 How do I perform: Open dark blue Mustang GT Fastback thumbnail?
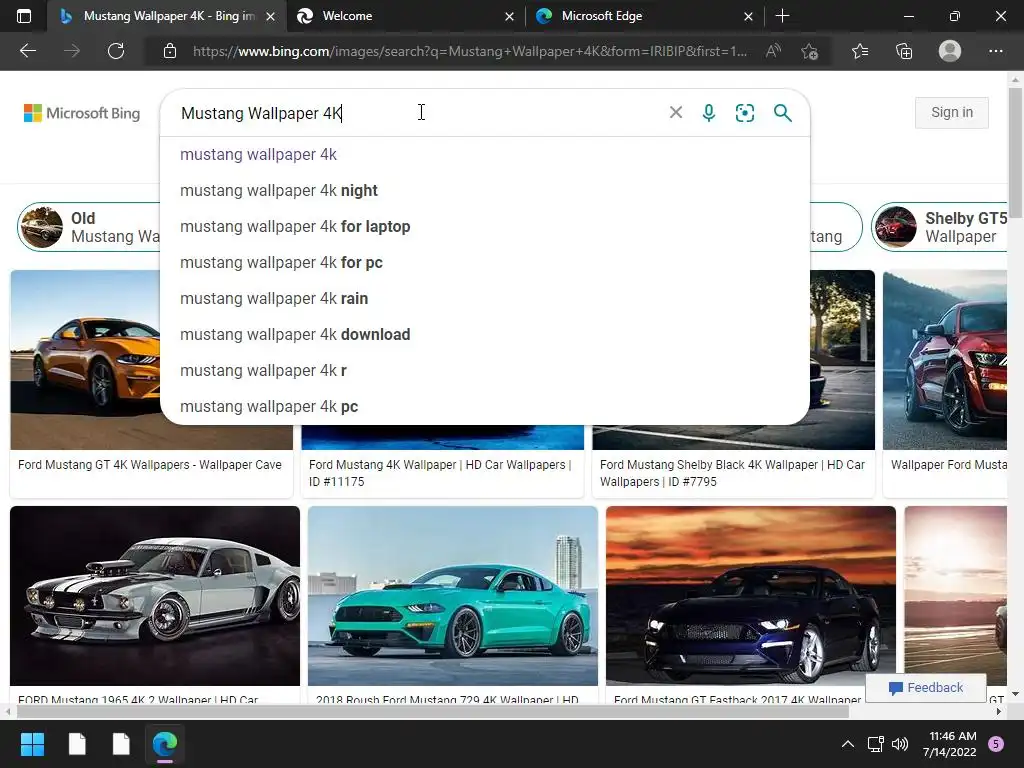click(x=751, y=596)
